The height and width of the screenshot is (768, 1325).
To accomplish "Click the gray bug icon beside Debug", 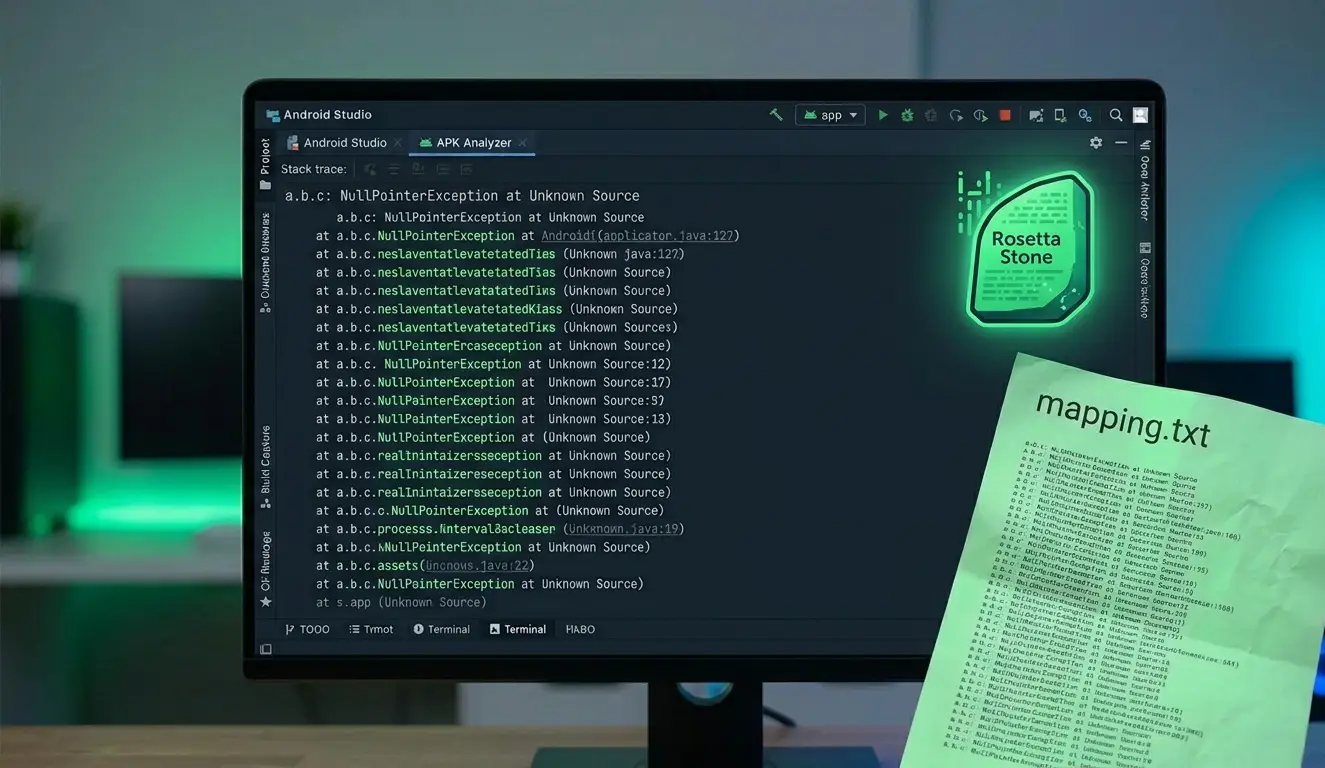I will point(931,115).
